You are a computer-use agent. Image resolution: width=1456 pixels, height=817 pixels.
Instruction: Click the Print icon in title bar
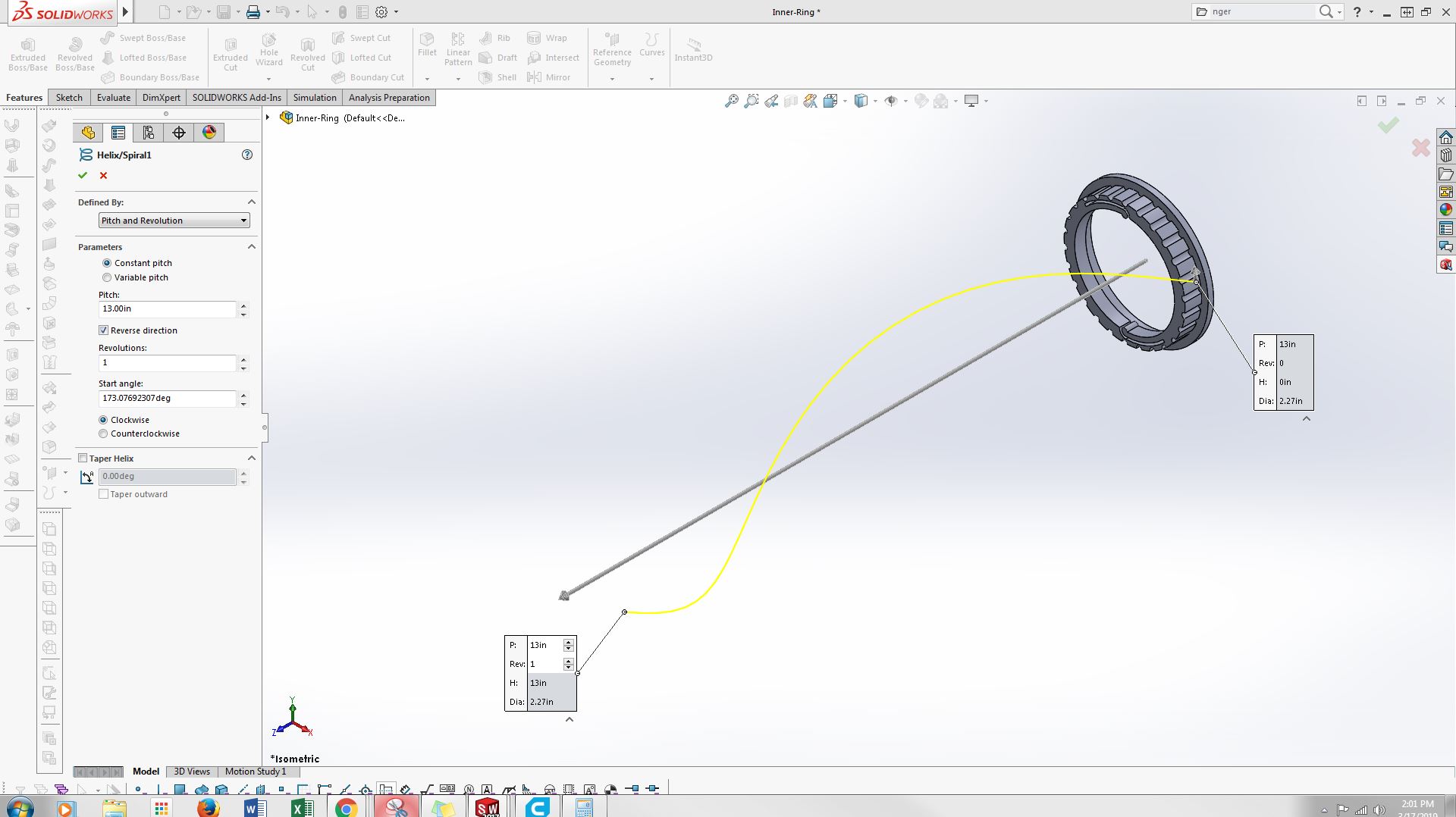[253, 12]
